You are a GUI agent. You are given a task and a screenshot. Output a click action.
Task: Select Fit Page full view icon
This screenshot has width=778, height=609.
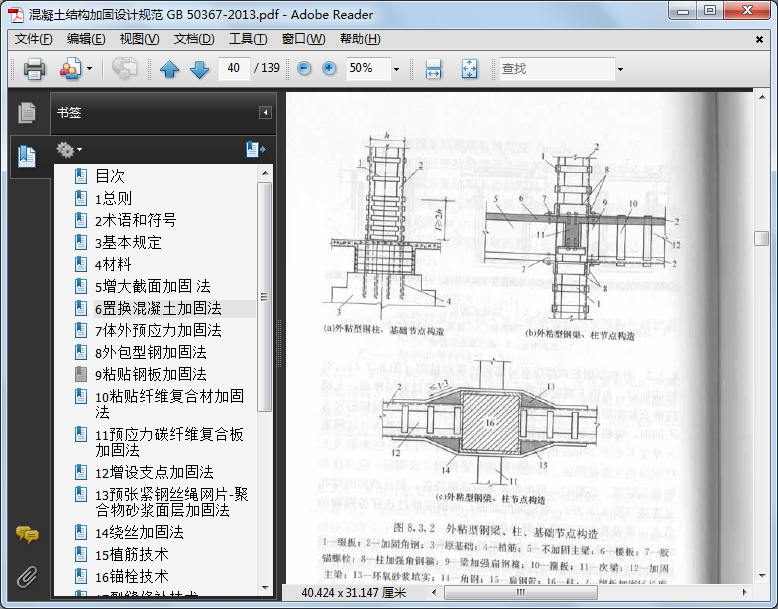coord(469,68)
